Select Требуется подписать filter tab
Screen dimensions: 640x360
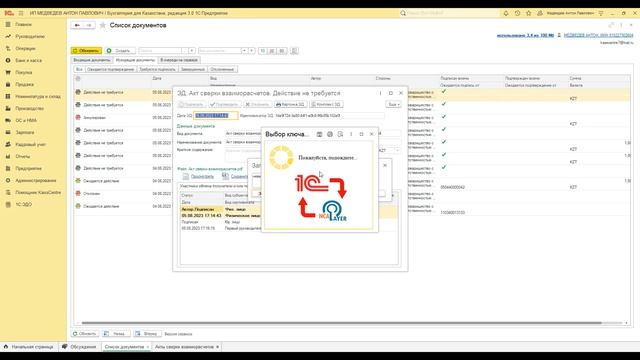click(x=157, y=69)
